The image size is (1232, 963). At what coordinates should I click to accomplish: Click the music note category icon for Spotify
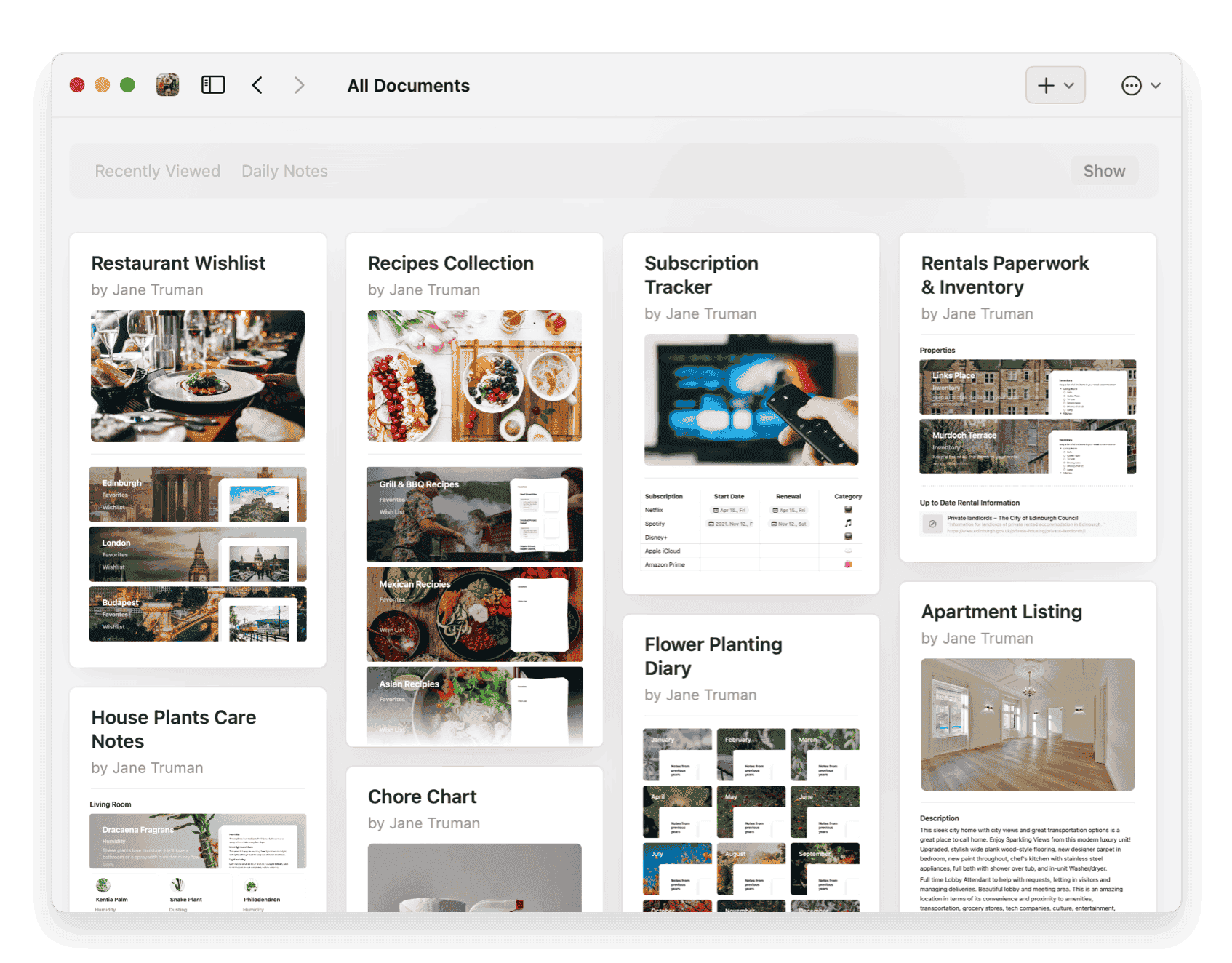(847, 523)
